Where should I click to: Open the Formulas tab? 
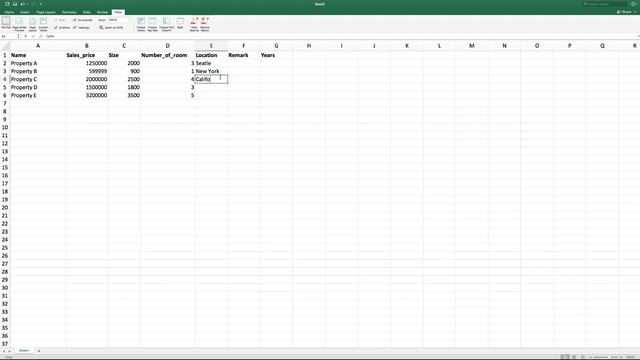point(69,12)
